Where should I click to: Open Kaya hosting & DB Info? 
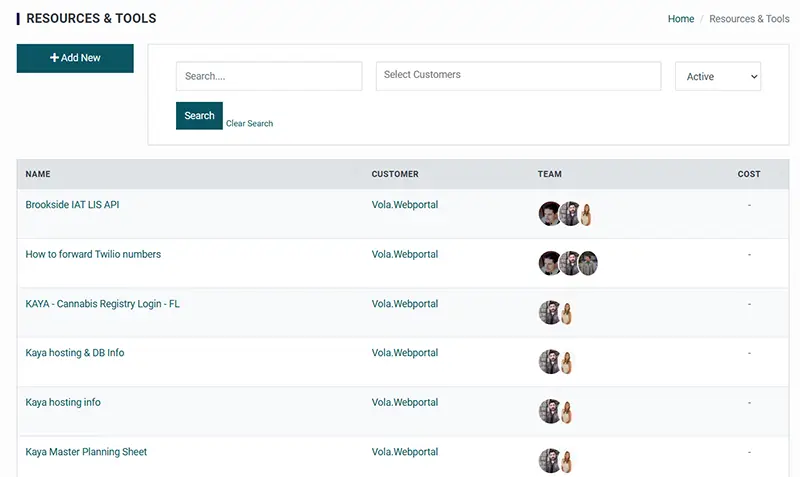75,353
